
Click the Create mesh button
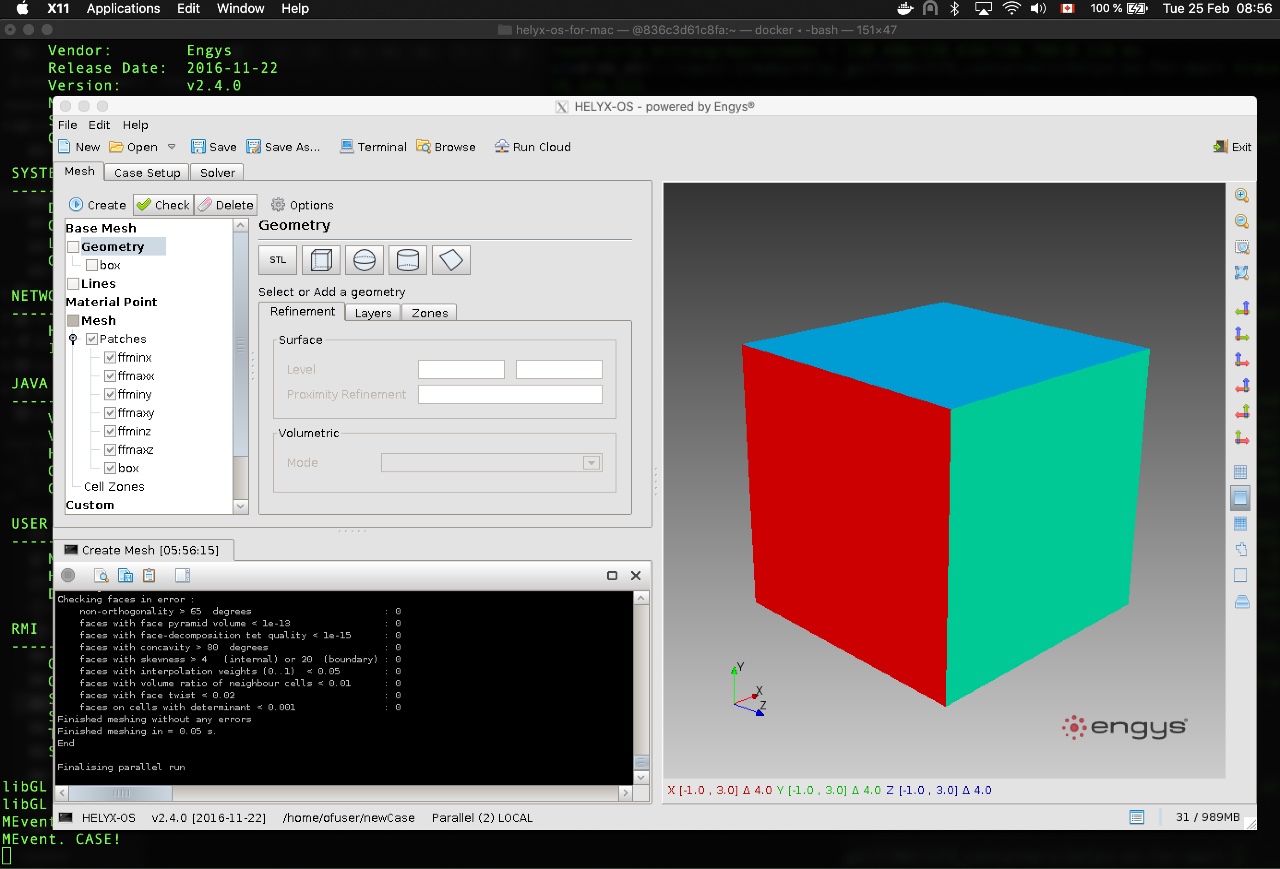97,204
